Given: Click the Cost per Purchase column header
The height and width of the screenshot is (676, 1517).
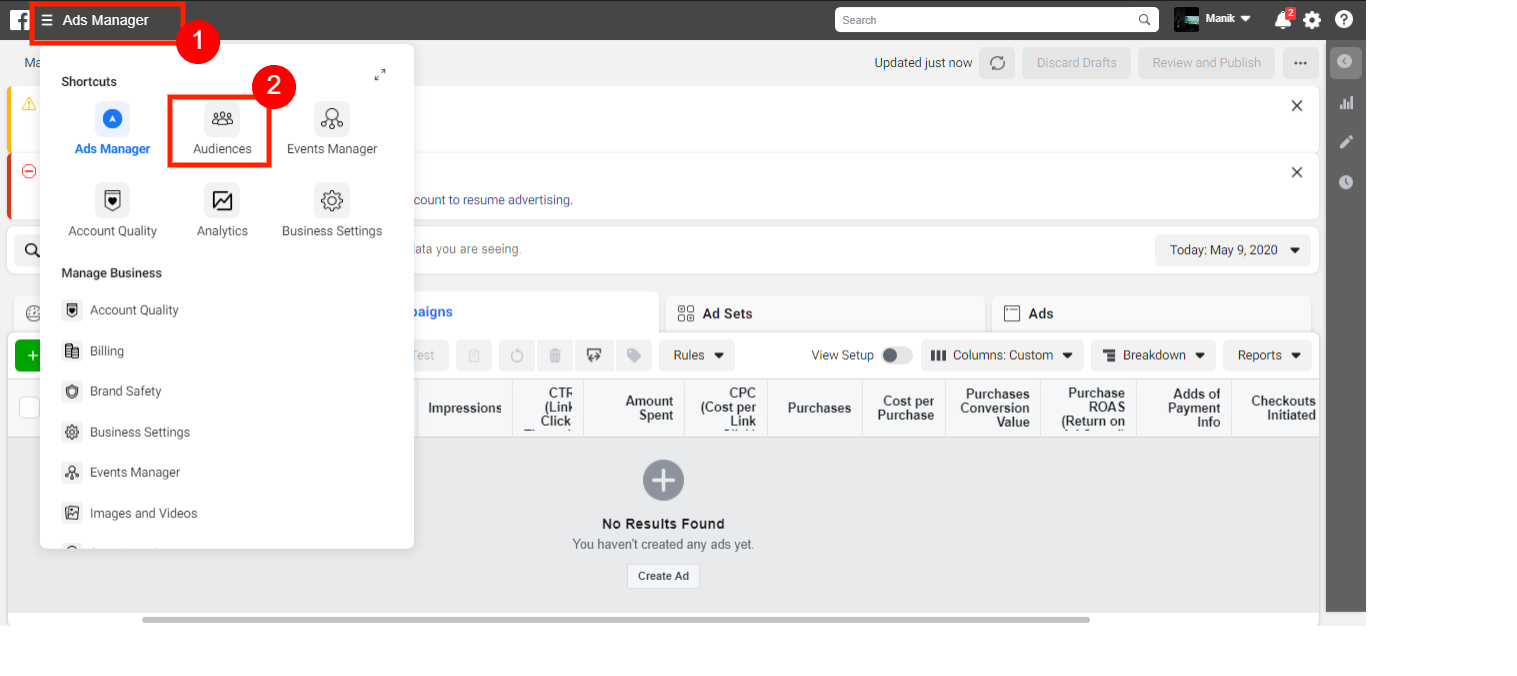Looking at the screenshot, I should tap(905, 408).
